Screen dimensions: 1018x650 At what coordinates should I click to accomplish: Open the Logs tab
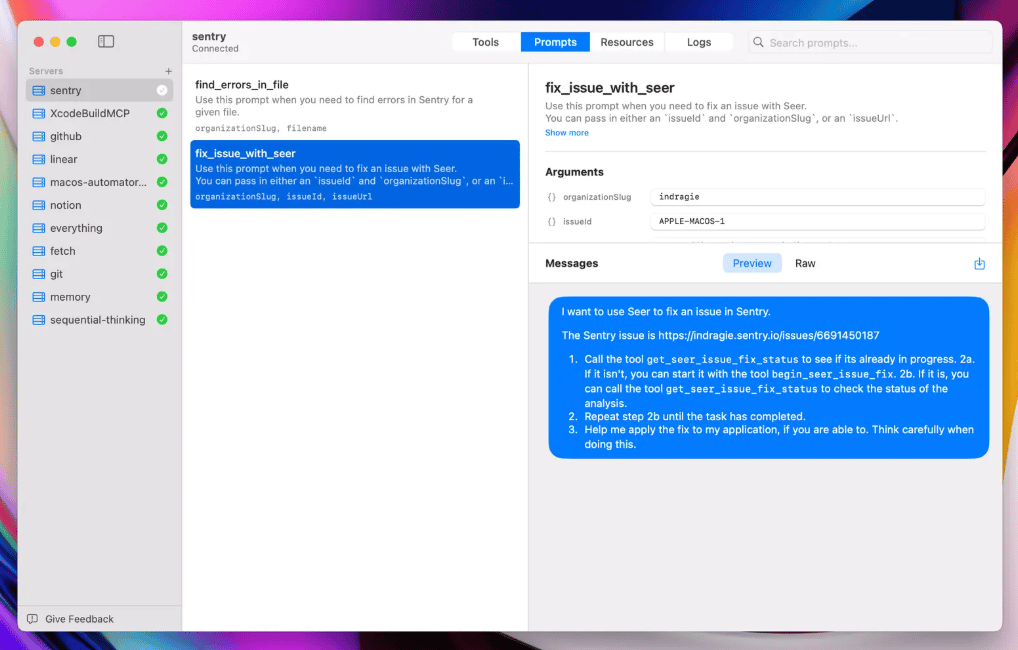(x=699, y=42)
